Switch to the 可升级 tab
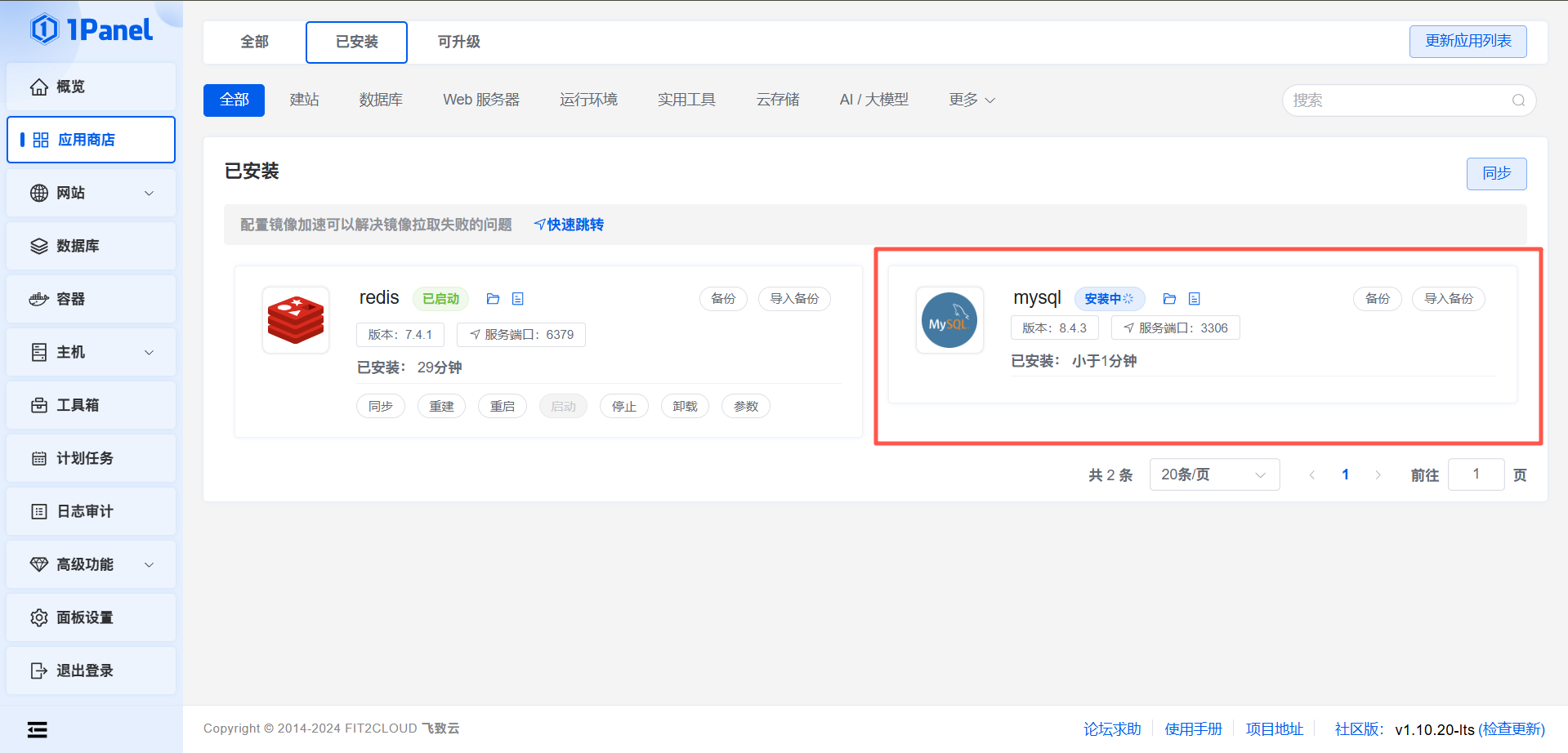Image resolution: width=1568 pixels, height=753 pixels. tap(458, 42)
